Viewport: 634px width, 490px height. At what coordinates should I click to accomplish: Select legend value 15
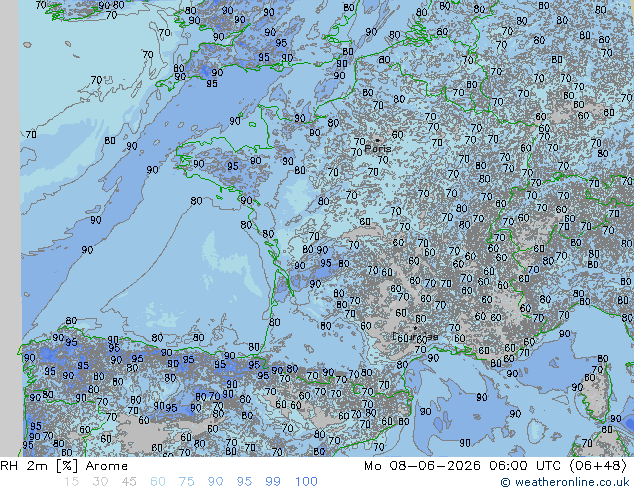click(x=72, y=482)
